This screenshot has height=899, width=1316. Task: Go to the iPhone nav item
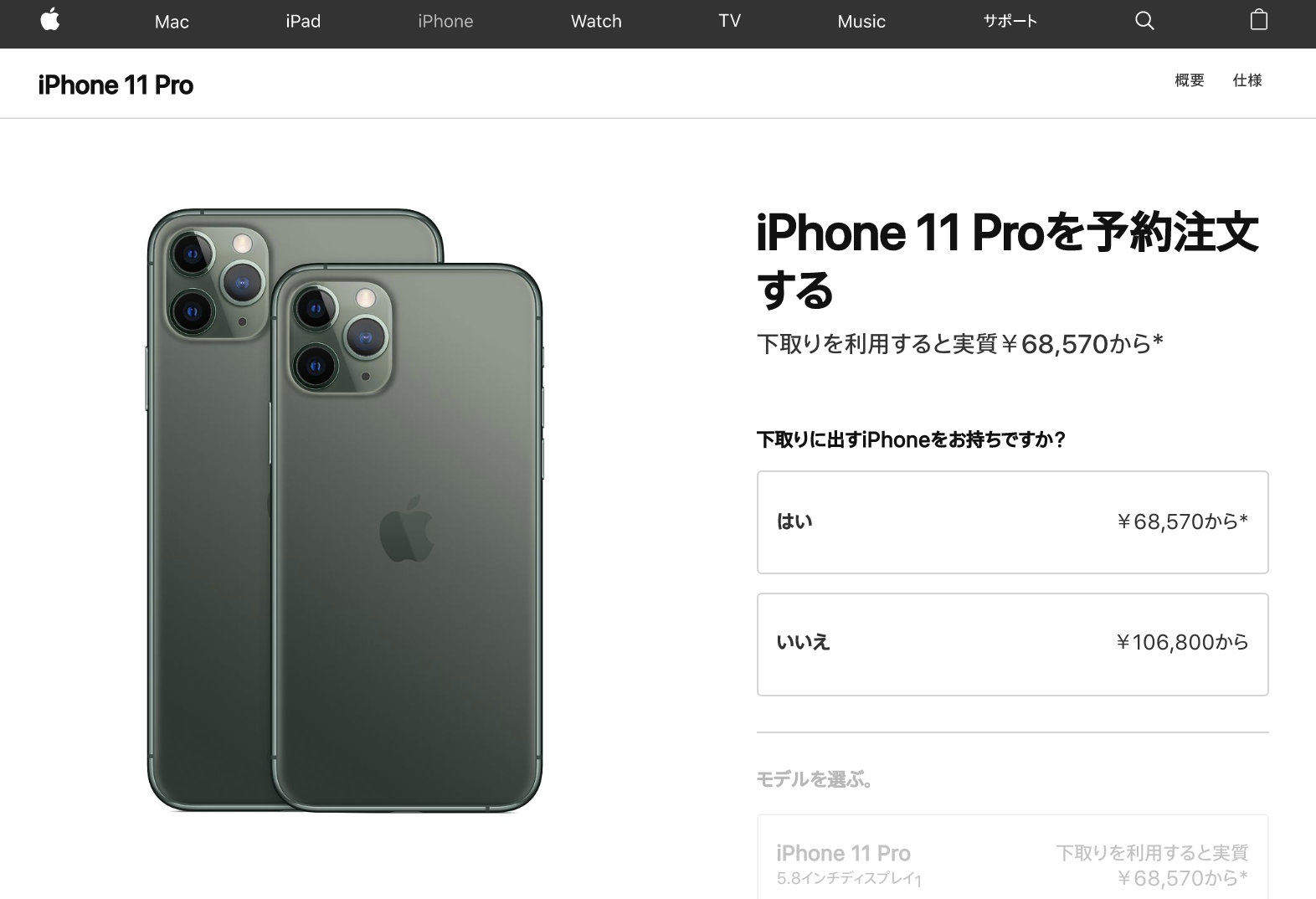pyautogui.click(x=445, y=21)
